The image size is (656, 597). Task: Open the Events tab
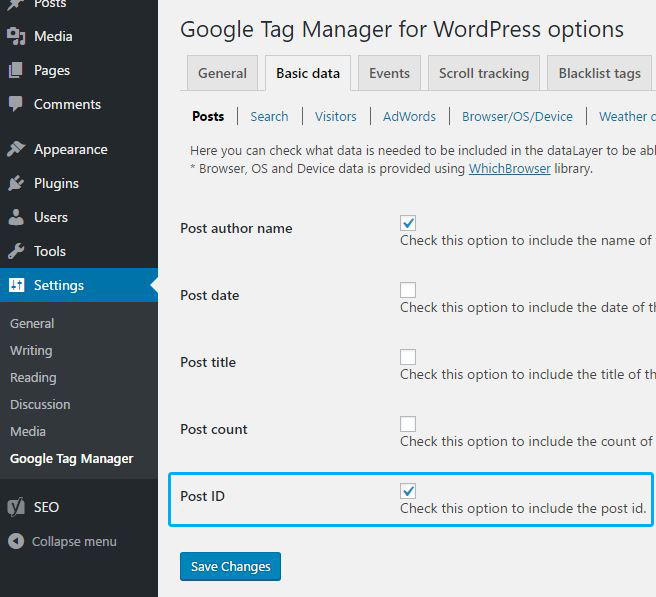pos(389,73)
